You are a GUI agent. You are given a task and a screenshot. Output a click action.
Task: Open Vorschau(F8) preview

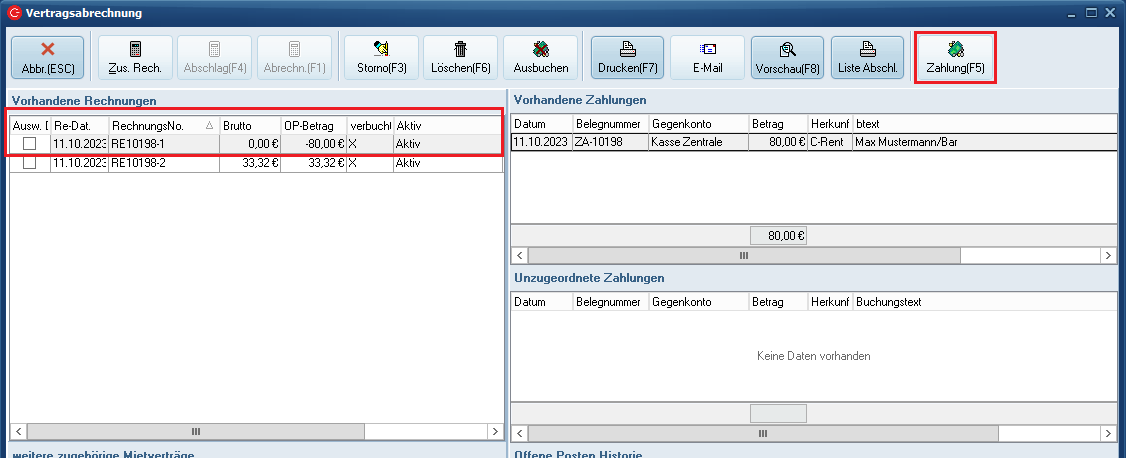click(787, 57)
